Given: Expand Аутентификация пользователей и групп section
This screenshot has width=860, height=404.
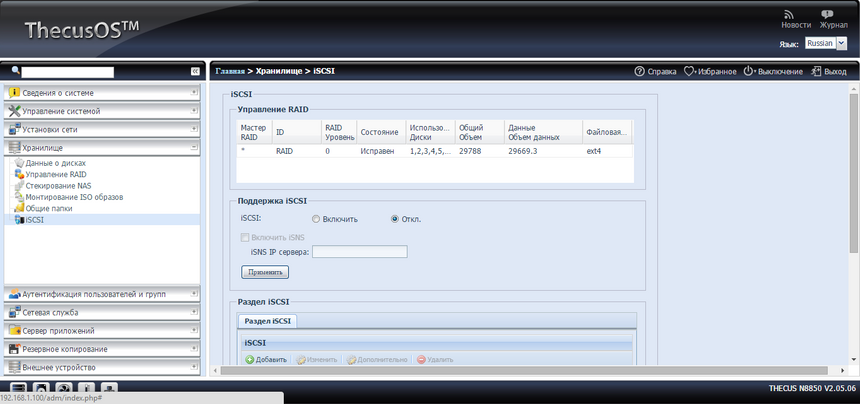Looking at the screenshot, I should point(194,294).
